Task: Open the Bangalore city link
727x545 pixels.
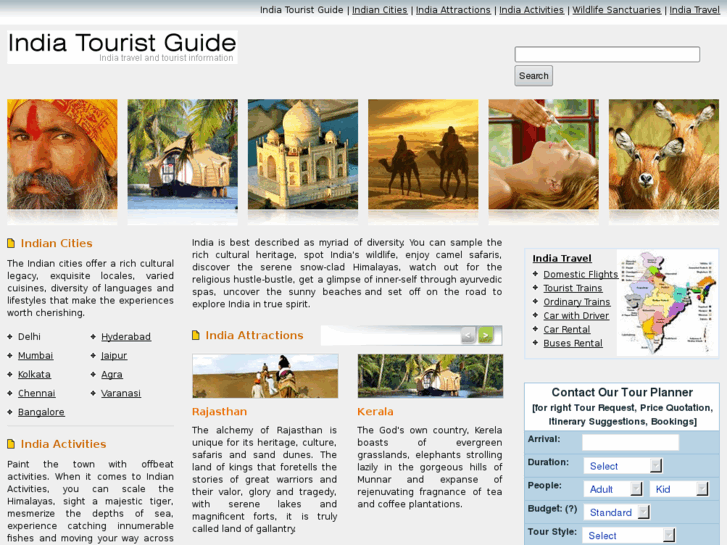Action: [41, 412]
